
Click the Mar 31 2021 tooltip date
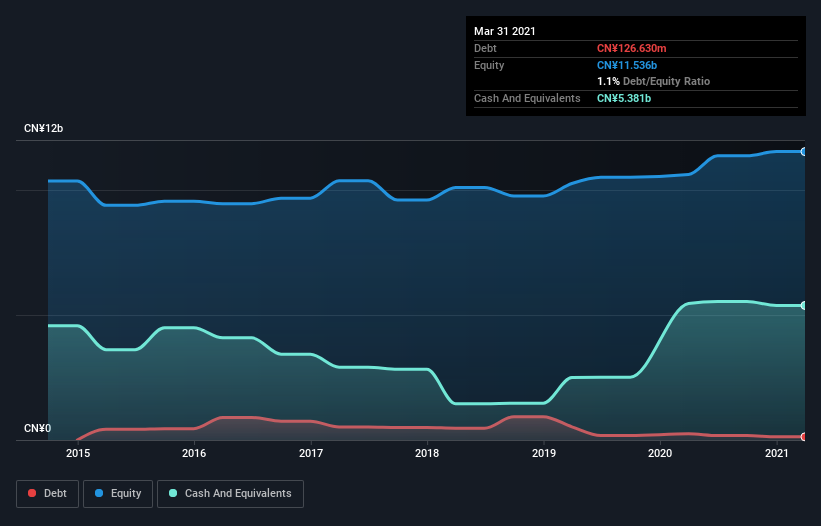505,31
